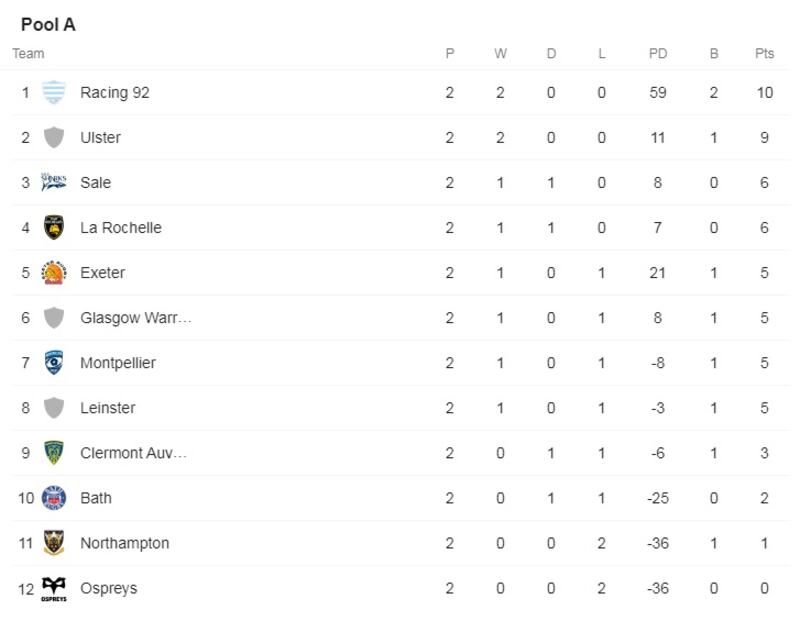
Task: Click the La Rochelle team crest
Action: pyautogui.click(x=54, y=228)
